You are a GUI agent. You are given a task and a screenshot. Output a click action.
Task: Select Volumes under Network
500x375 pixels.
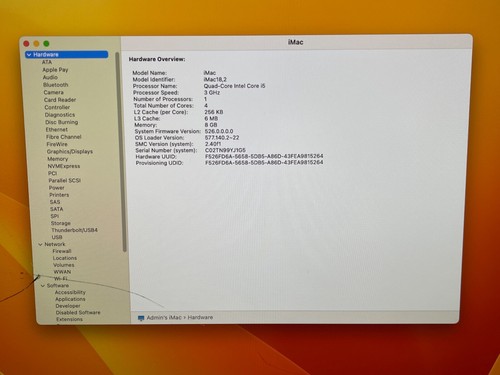click(64, 265)
